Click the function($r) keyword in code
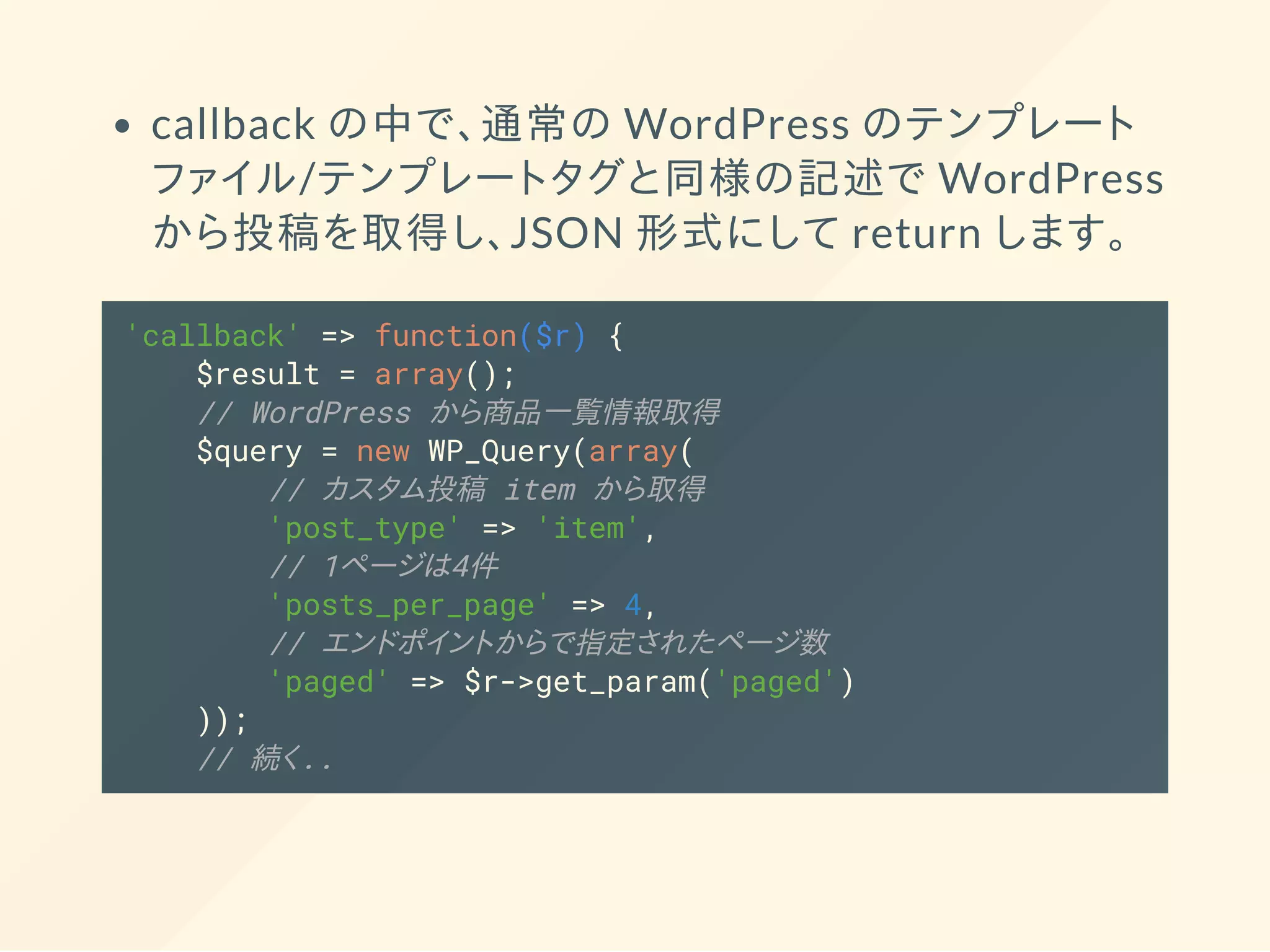1270x952 pixels. coord(481,337)
